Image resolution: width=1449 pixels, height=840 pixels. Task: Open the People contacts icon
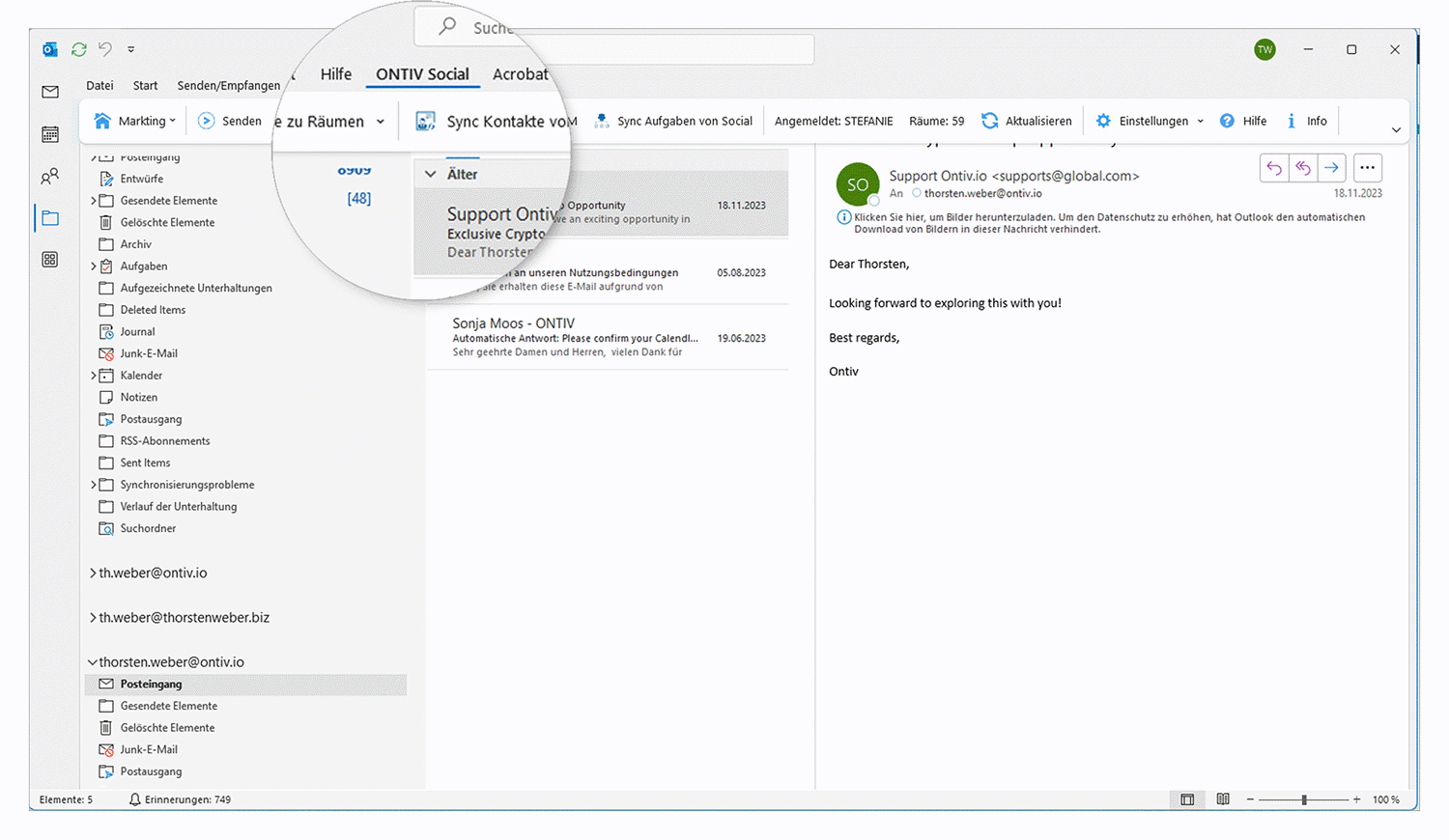[x=50, y=177]
